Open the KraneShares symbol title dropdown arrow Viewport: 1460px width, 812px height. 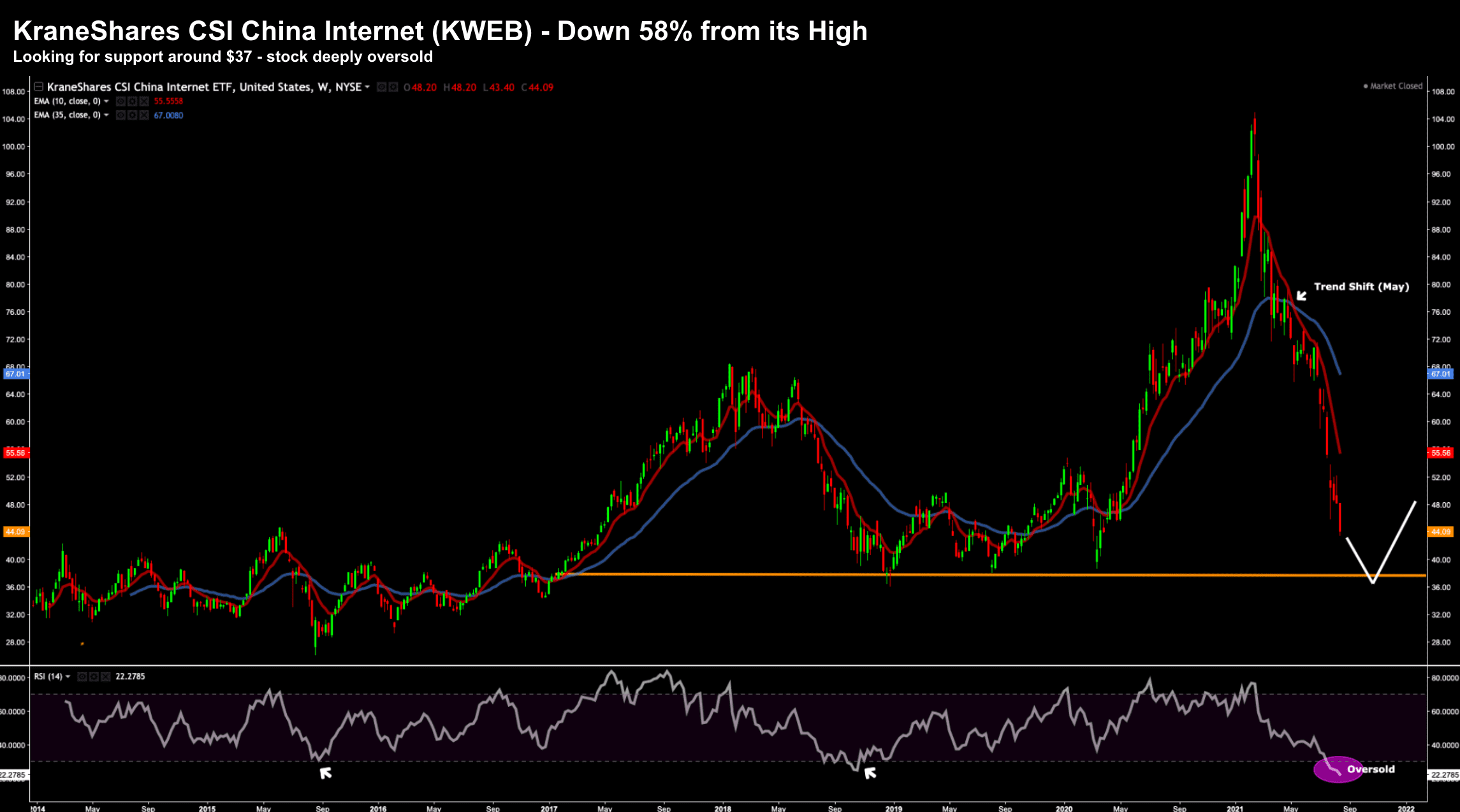coord(367,87)
